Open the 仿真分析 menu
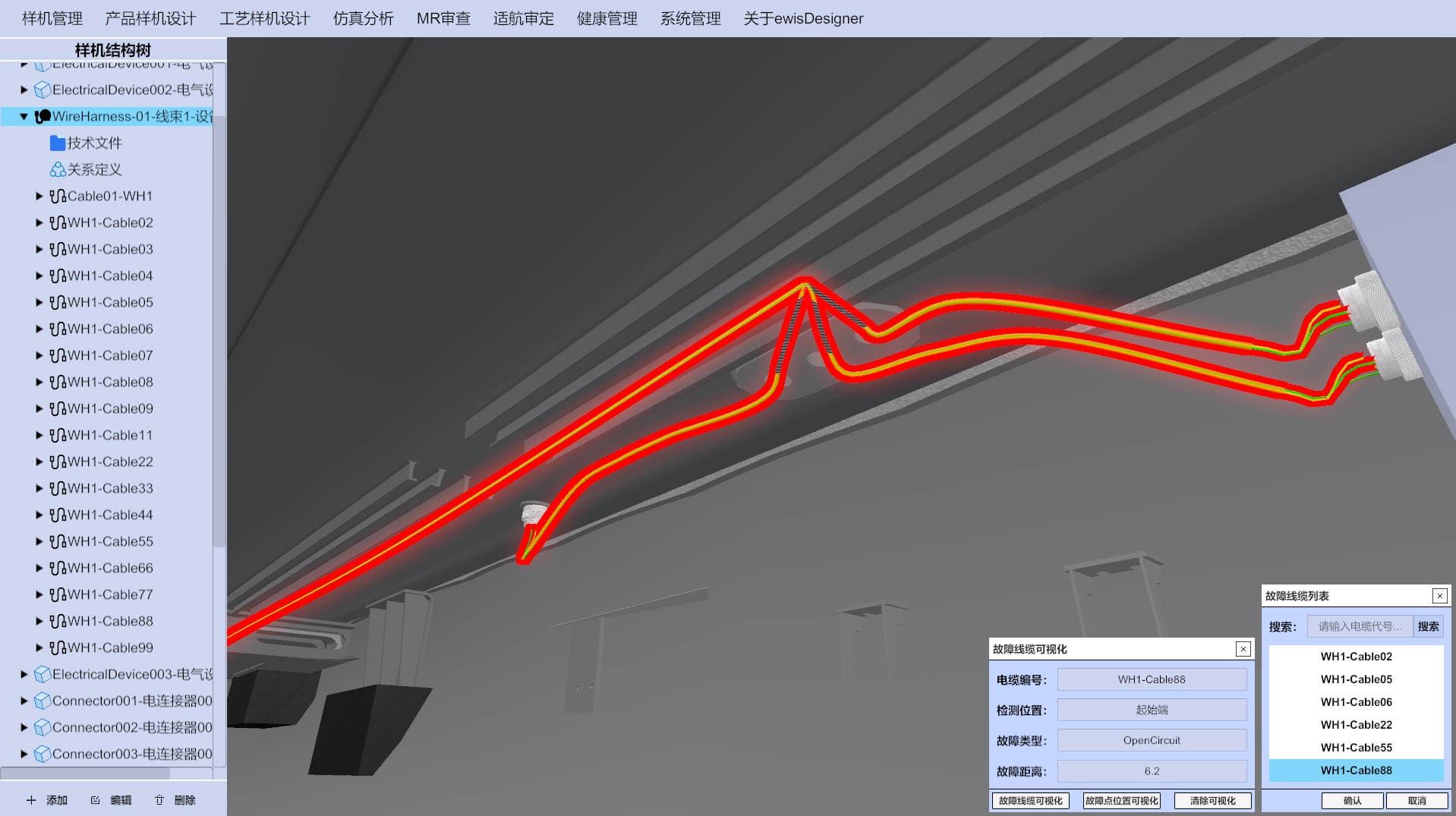1456x816 pixels. tap(363, 18)
